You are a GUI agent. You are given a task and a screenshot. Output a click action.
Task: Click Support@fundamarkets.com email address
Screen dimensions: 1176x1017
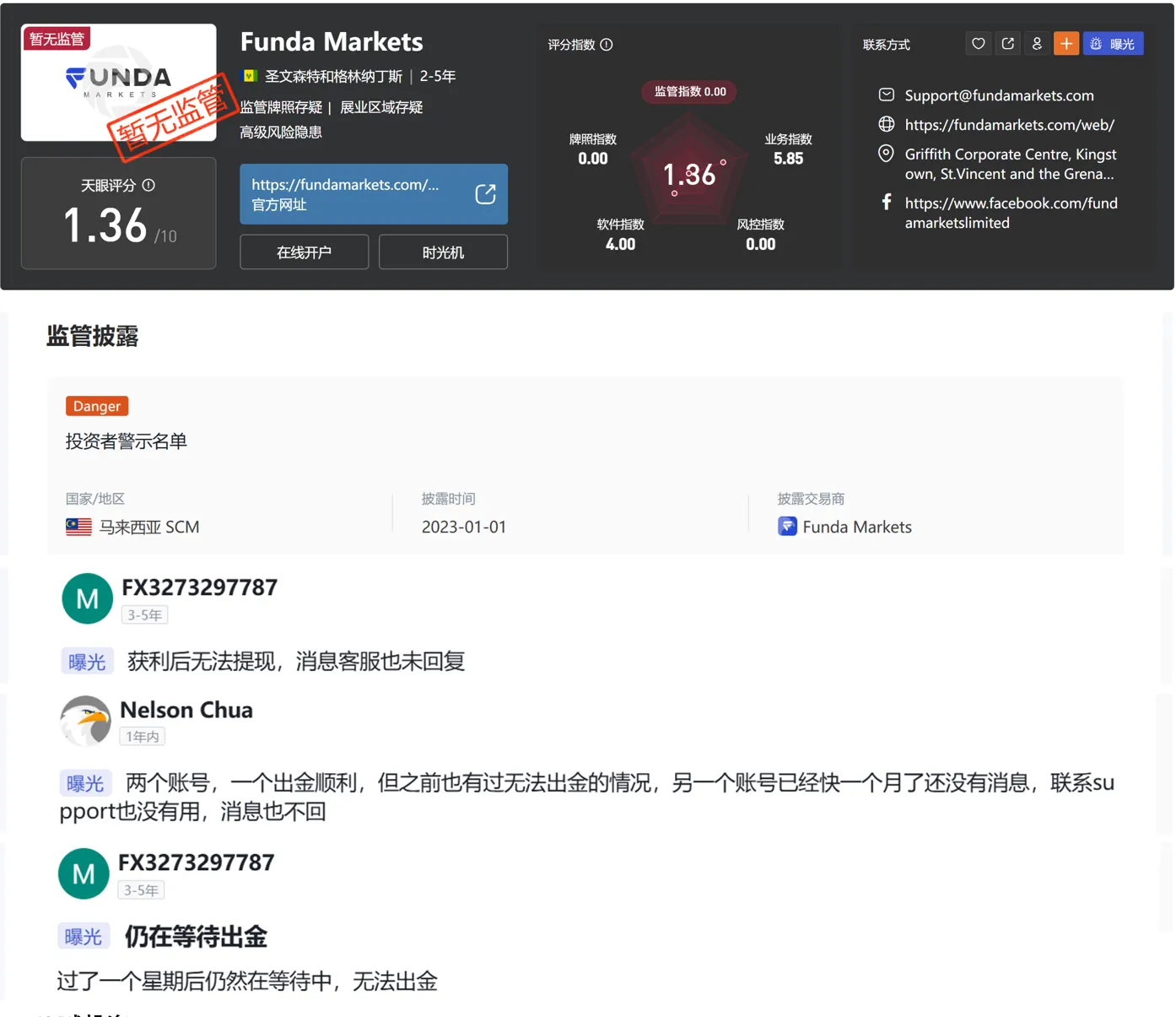[x=999, y=95]
